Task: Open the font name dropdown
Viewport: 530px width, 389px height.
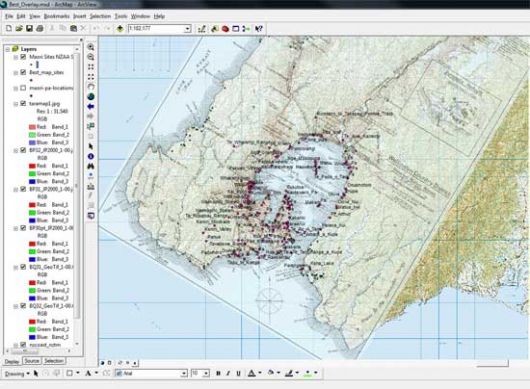Action: [184, 373]
